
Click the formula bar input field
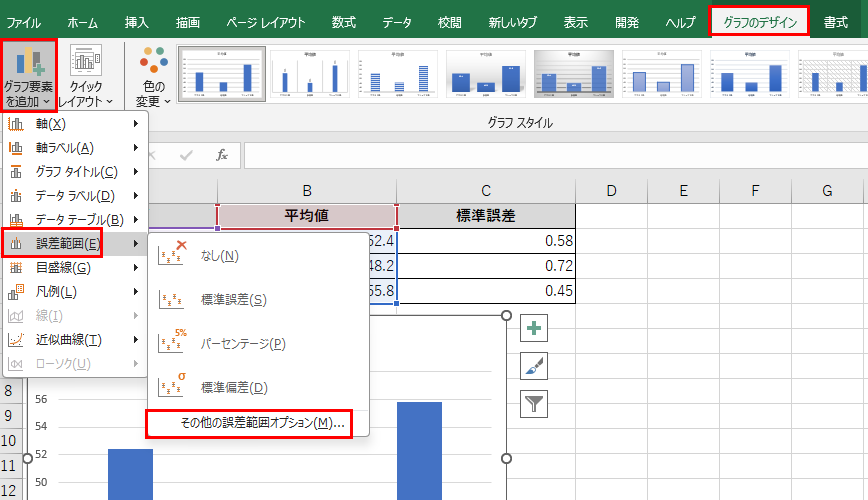coord(550,155)
